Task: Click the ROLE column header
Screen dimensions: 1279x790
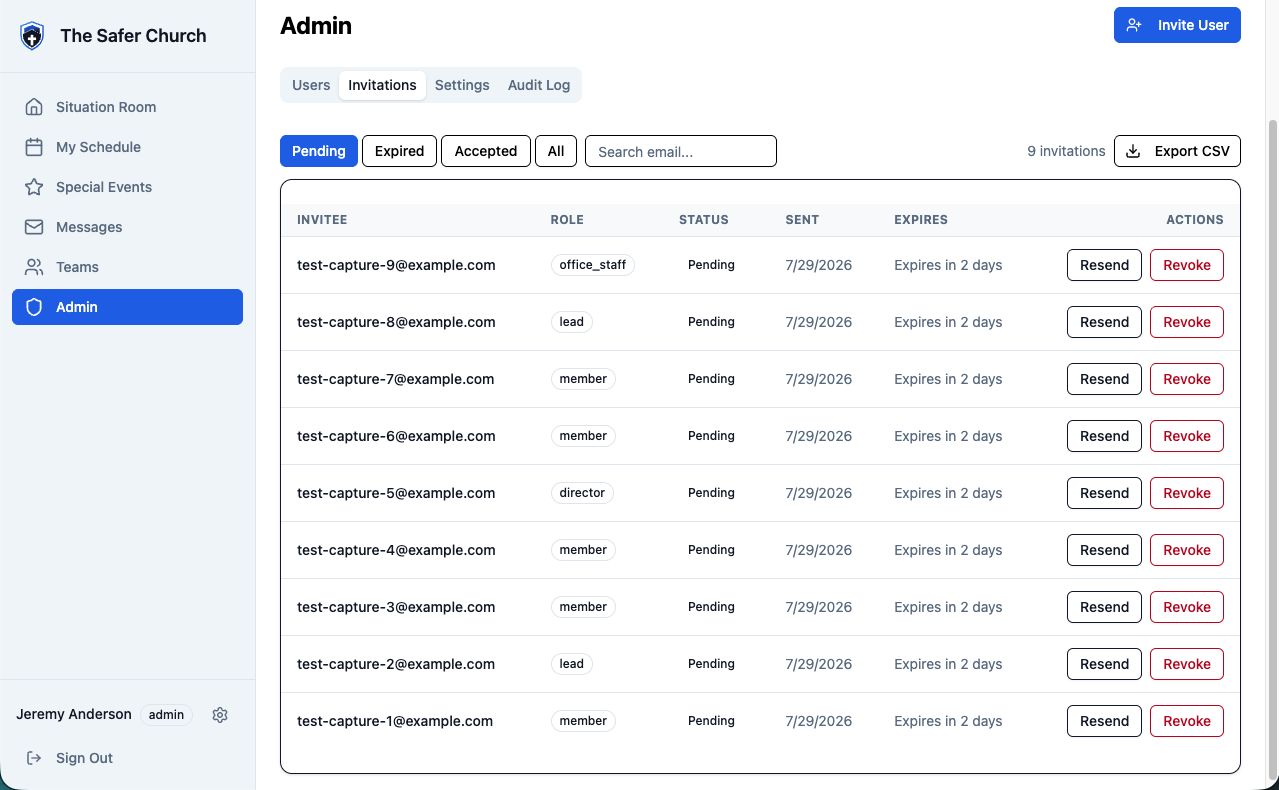Action: coord(567,220)
